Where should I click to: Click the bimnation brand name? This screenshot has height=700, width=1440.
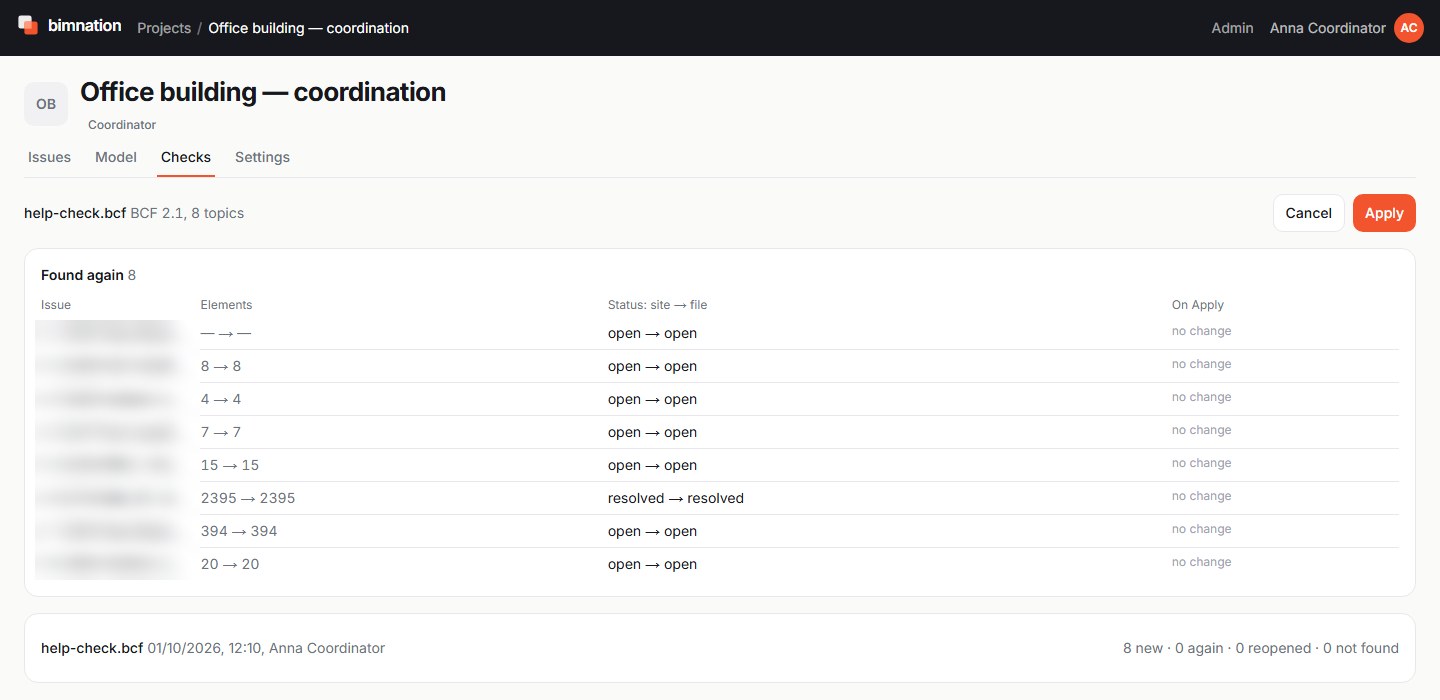(85, 26)
